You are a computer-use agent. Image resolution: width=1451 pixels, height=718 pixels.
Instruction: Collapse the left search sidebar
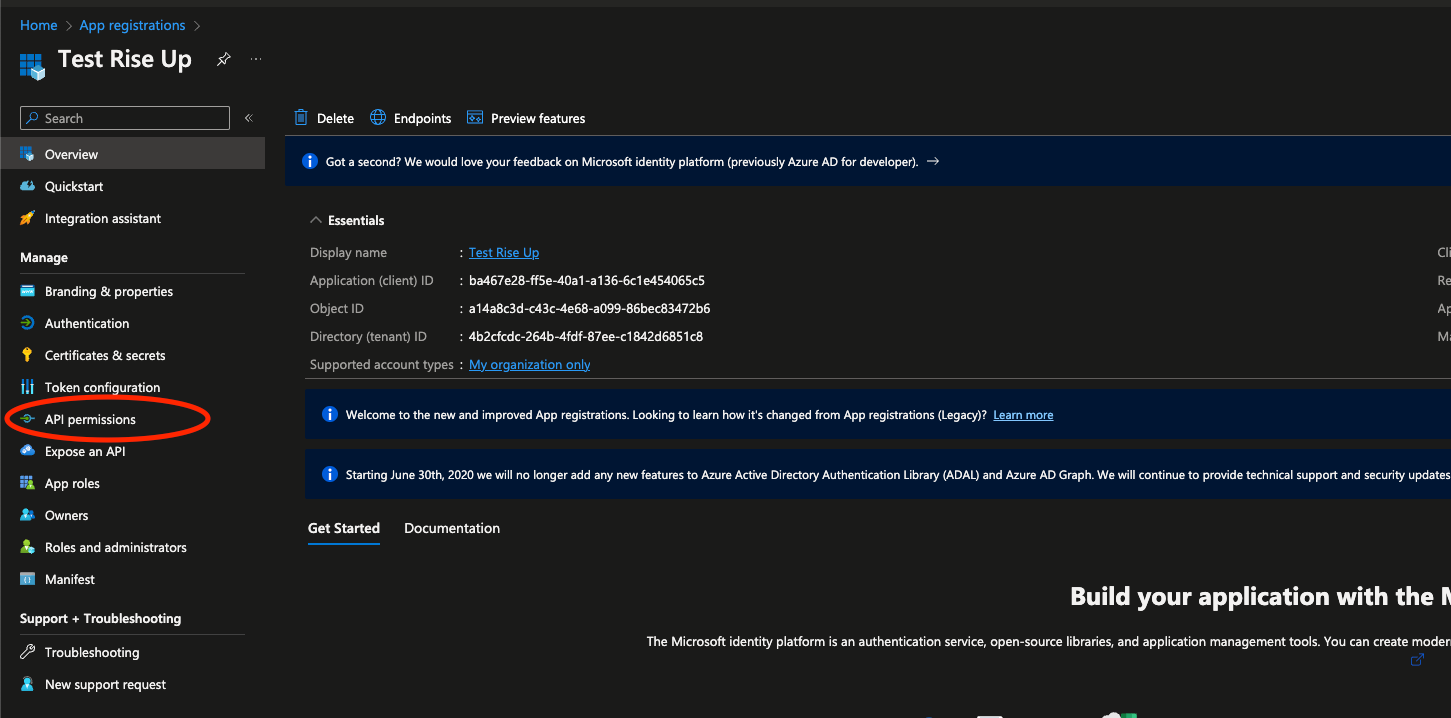click(248, 117)
